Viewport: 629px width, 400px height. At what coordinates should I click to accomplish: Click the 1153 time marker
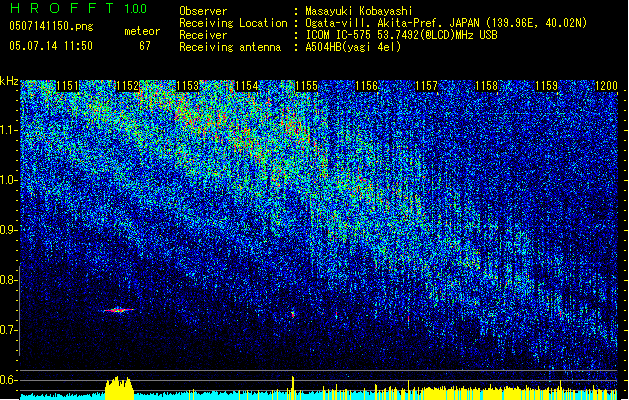coord(187,86)
